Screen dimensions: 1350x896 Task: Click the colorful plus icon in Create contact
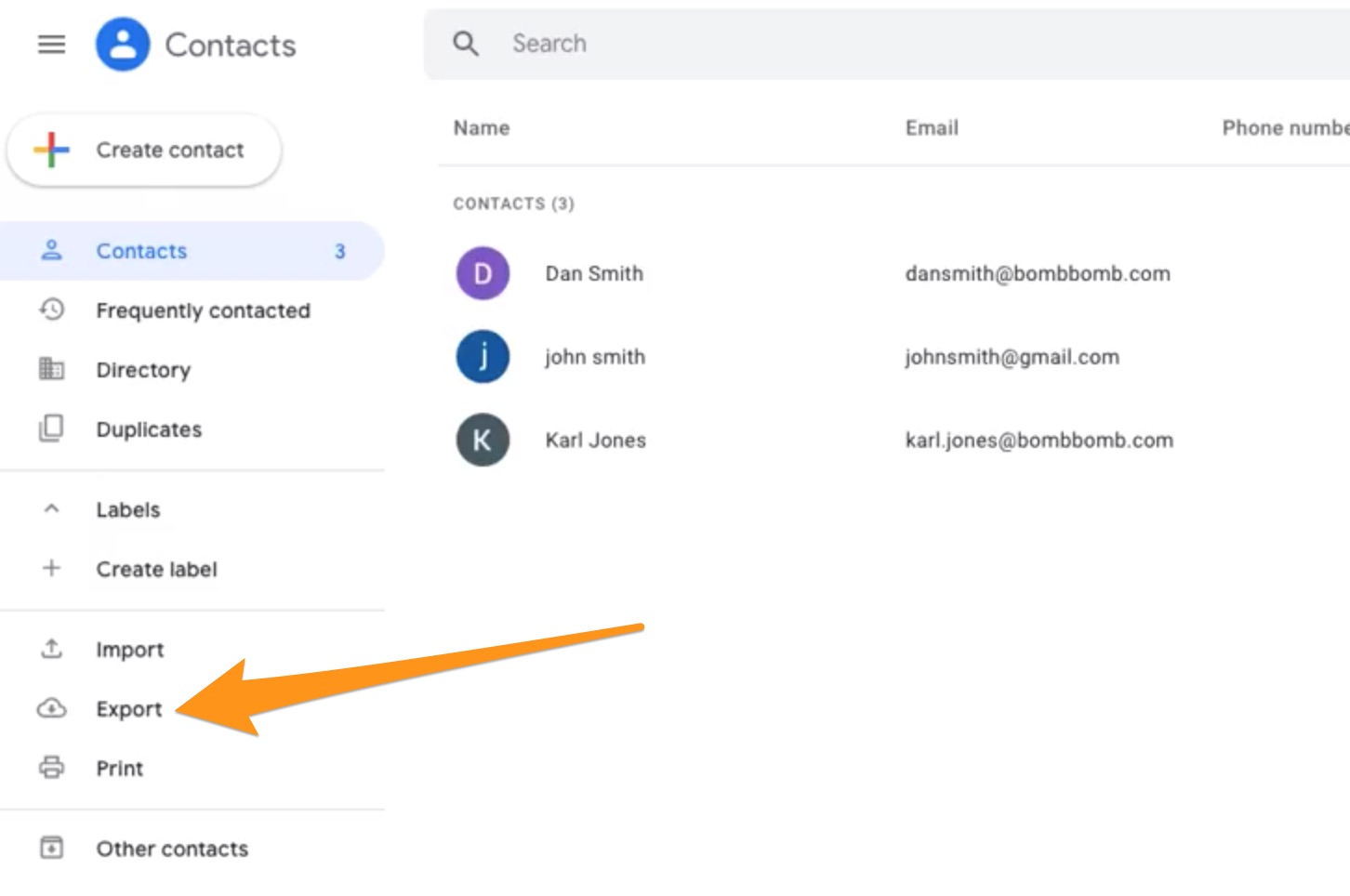coord(52,150)
